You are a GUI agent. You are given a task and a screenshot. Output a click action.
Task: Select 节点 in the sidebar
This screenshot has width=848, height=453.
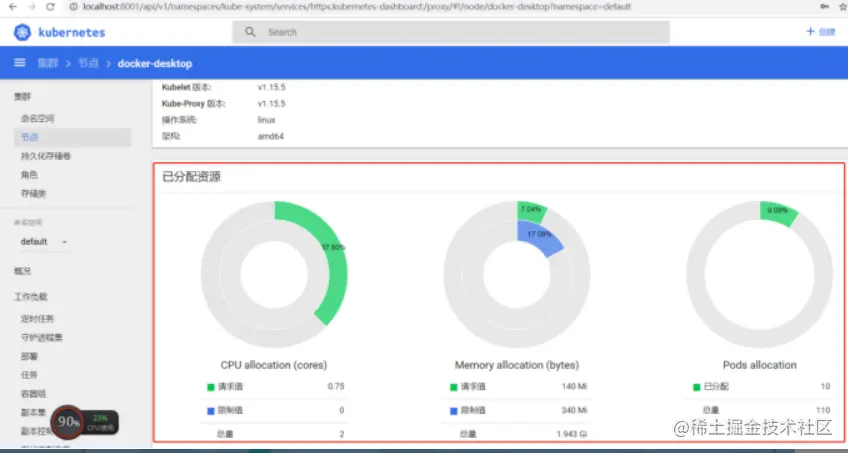[72, 137]
